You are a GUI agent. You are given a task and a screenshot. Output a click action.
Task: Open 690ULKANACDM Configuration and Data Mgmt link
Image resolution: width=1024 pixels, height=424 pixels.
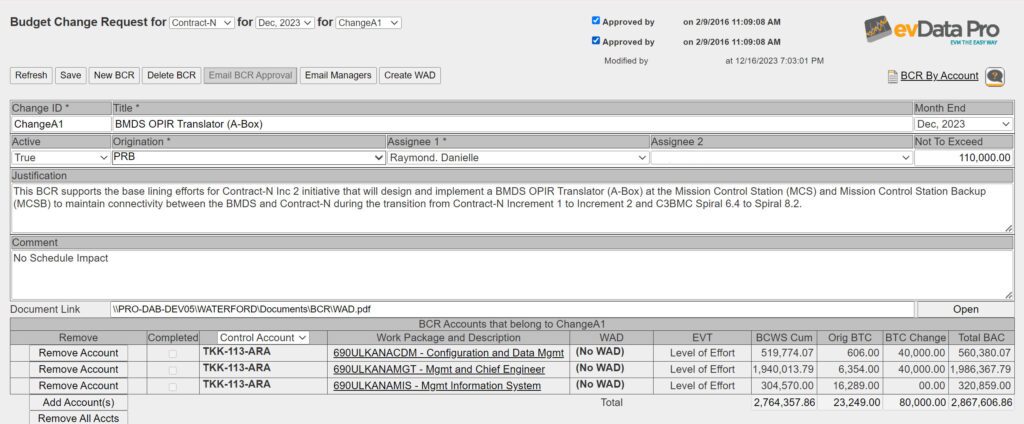[449, 353]
